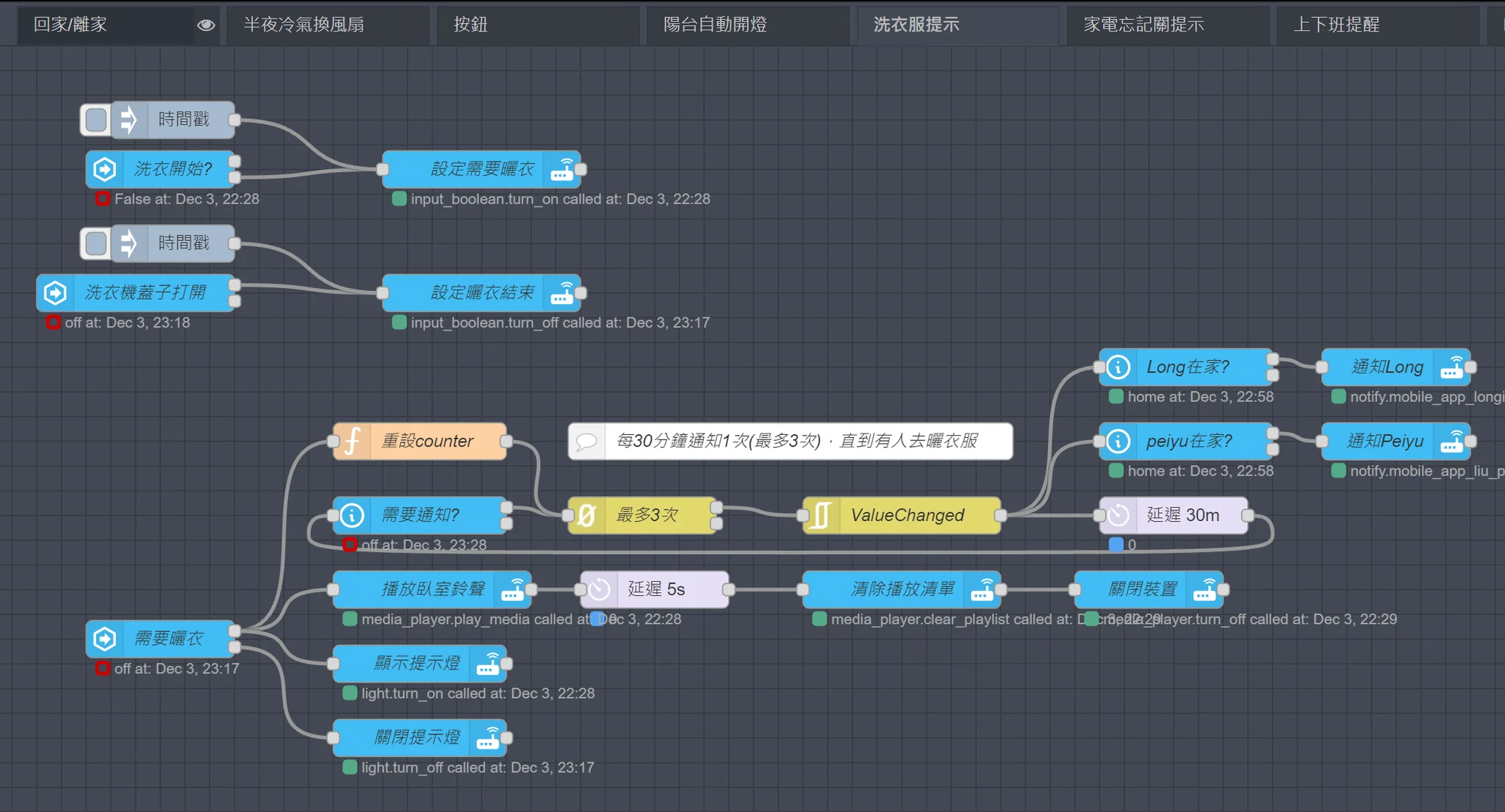Click timer icon on 延遲 30m node

tap(1118, 515)
